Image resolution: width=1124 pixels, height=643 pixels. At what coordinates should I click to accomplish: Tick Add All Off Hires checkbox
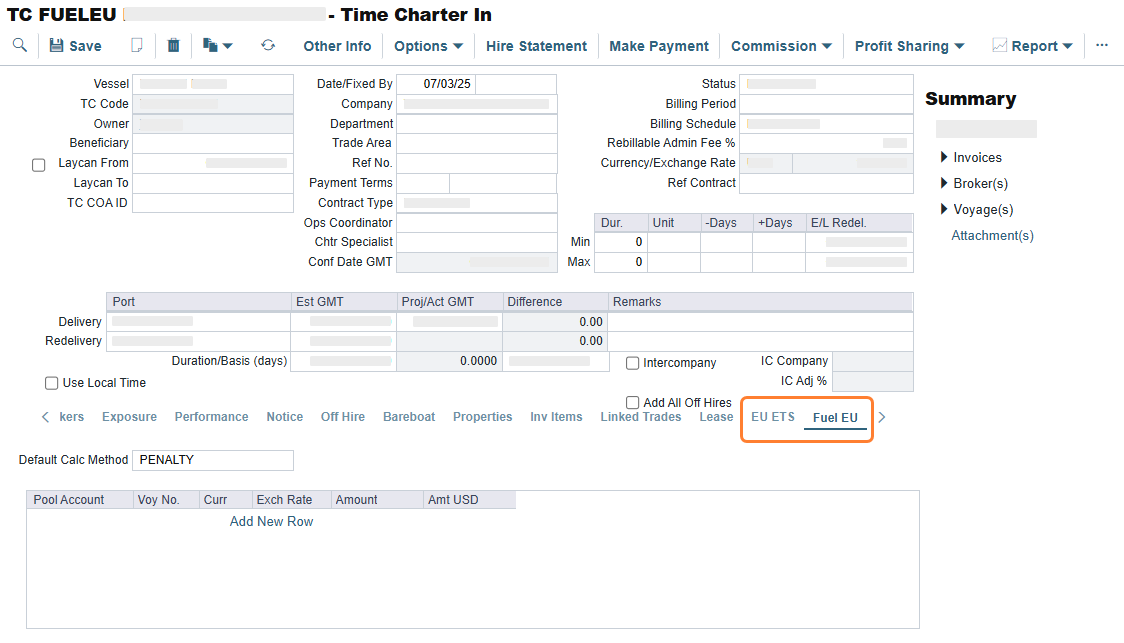click(633, 403)
